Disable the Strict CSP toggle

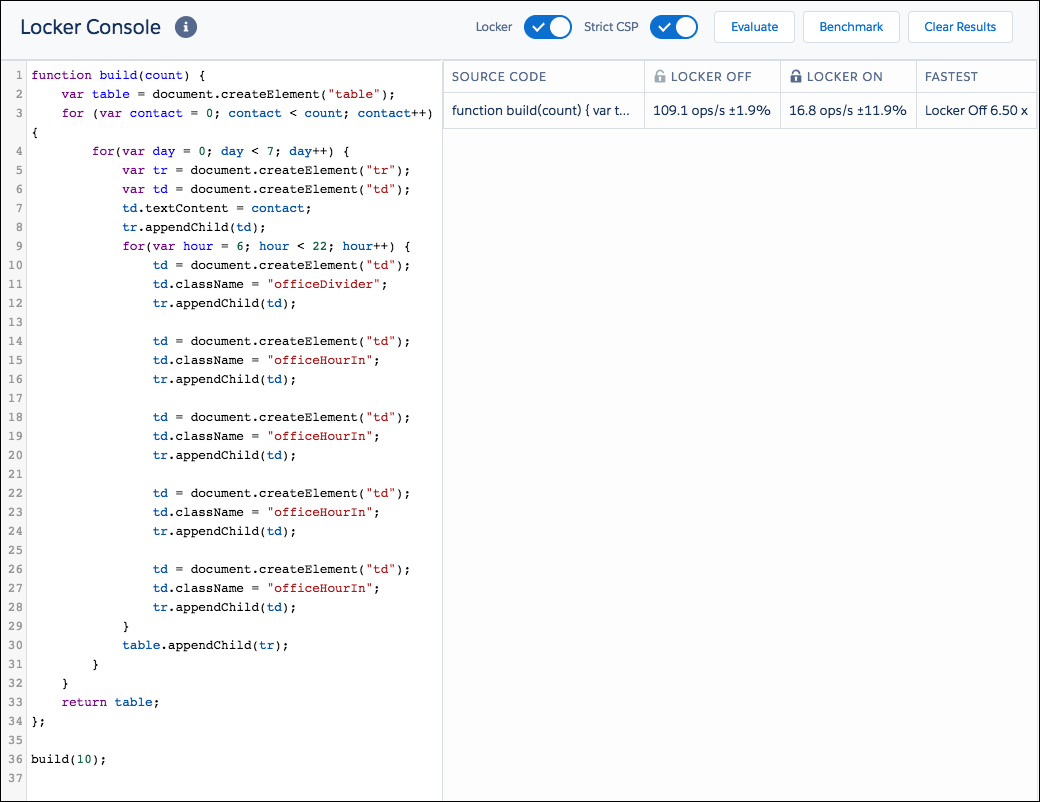tap(674, 27)
